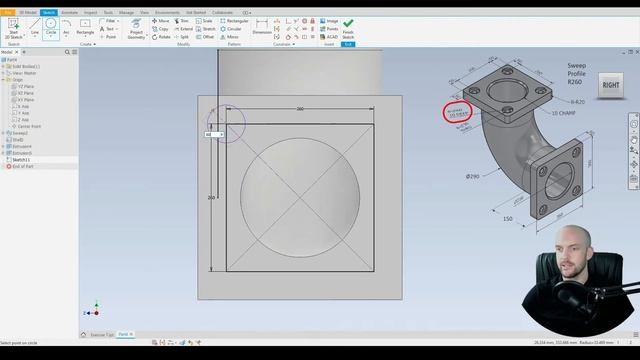Select the Circle tool
The image size is (640, 360).
51,28
